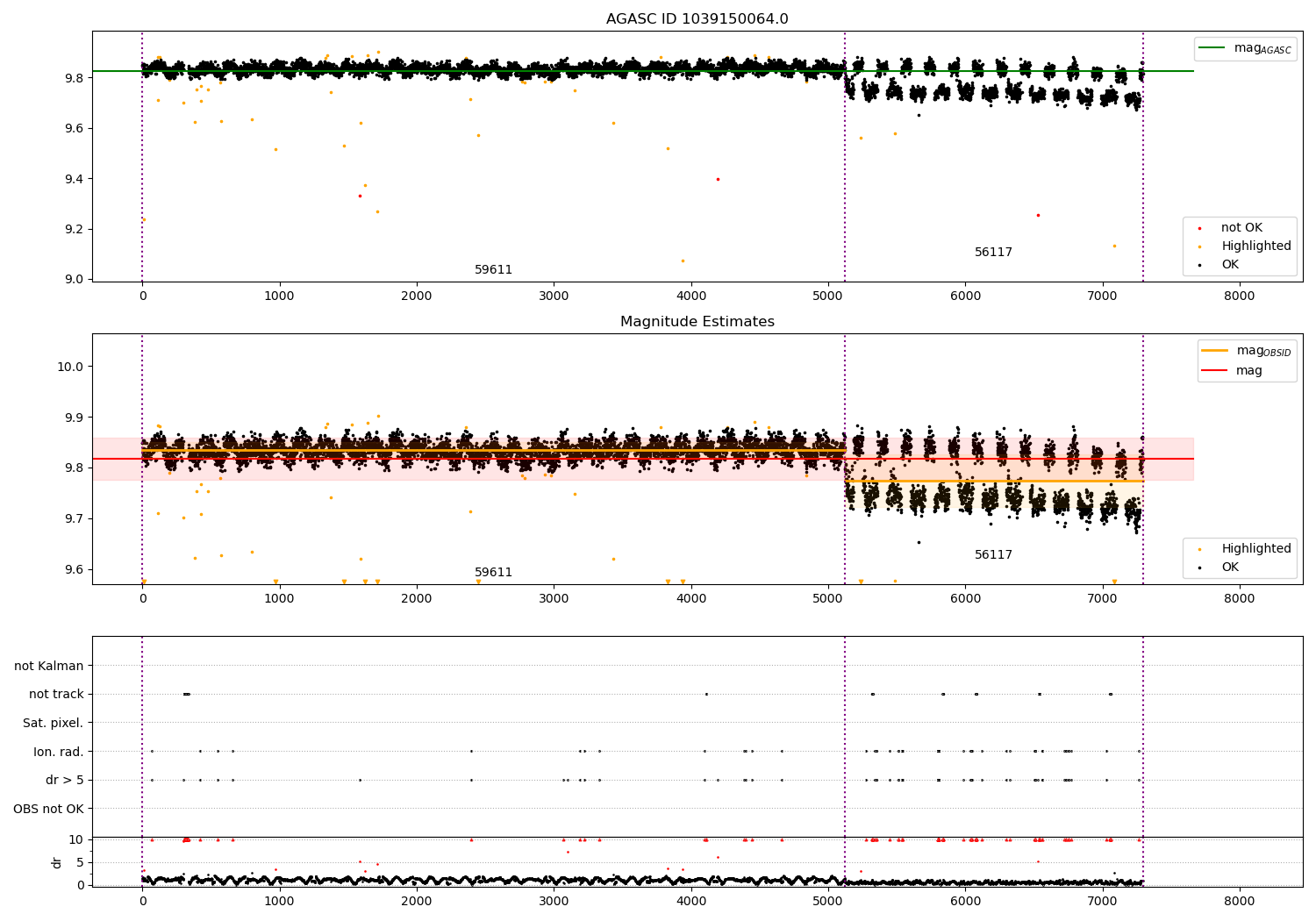This screenshot has height=921, width=1316.
Task: Click the rotated "dr" axis label
Action: pyautogui.click(x=57, y=862)
